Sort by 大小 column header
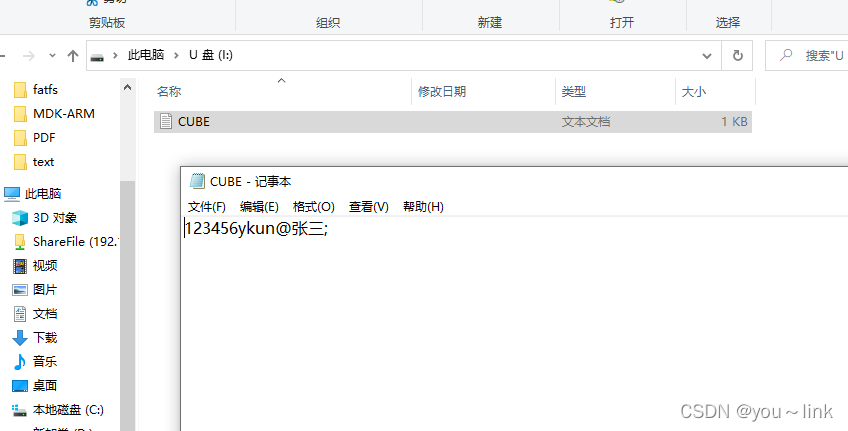Screen dimensions: 848x431 click(694, 92)
